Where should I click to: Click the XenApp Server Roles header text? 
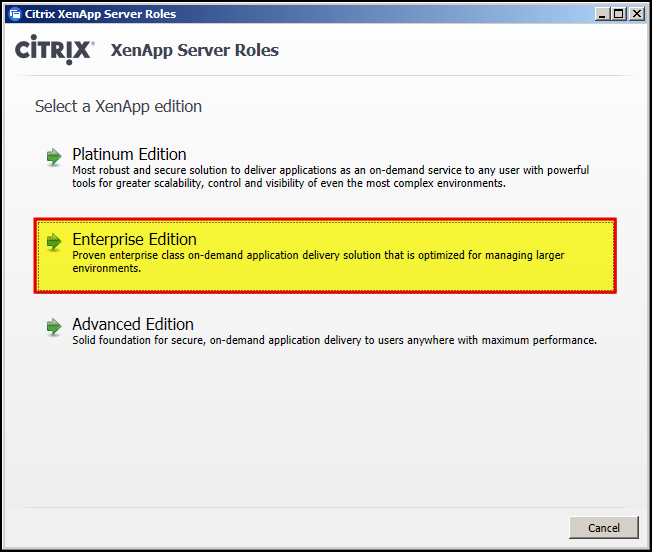tap(194, 50)
